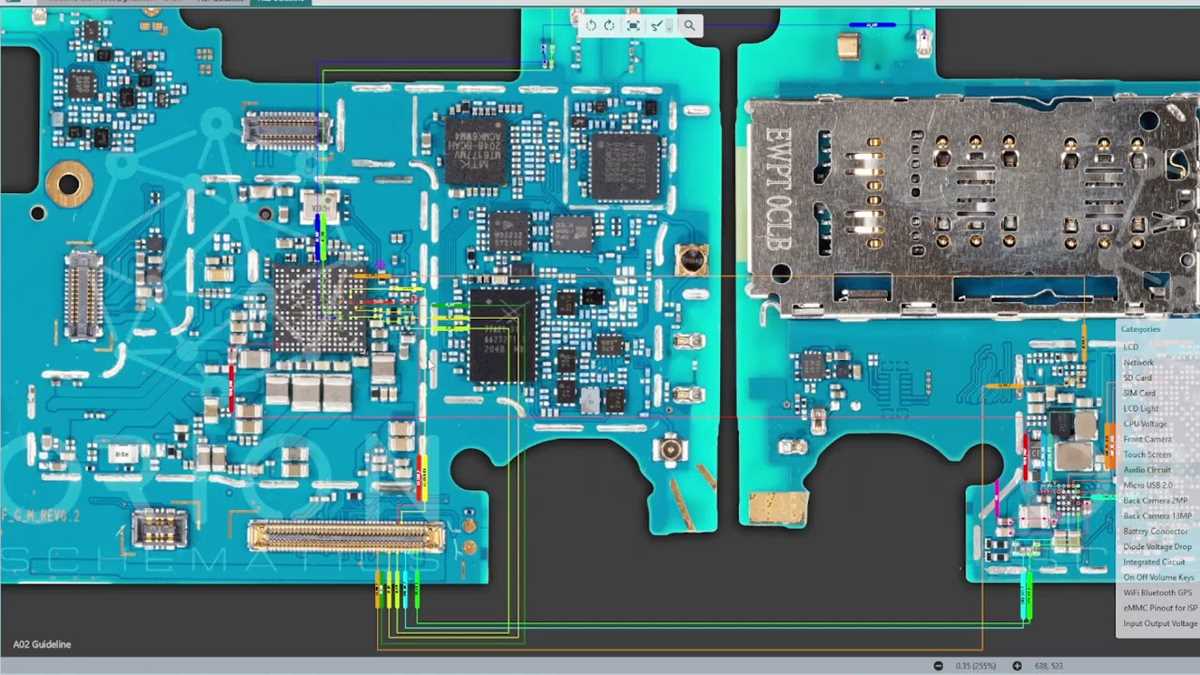Rotate the board view clockwise
This screenshot has width=1200, height=675.
(x=610, y=25)
